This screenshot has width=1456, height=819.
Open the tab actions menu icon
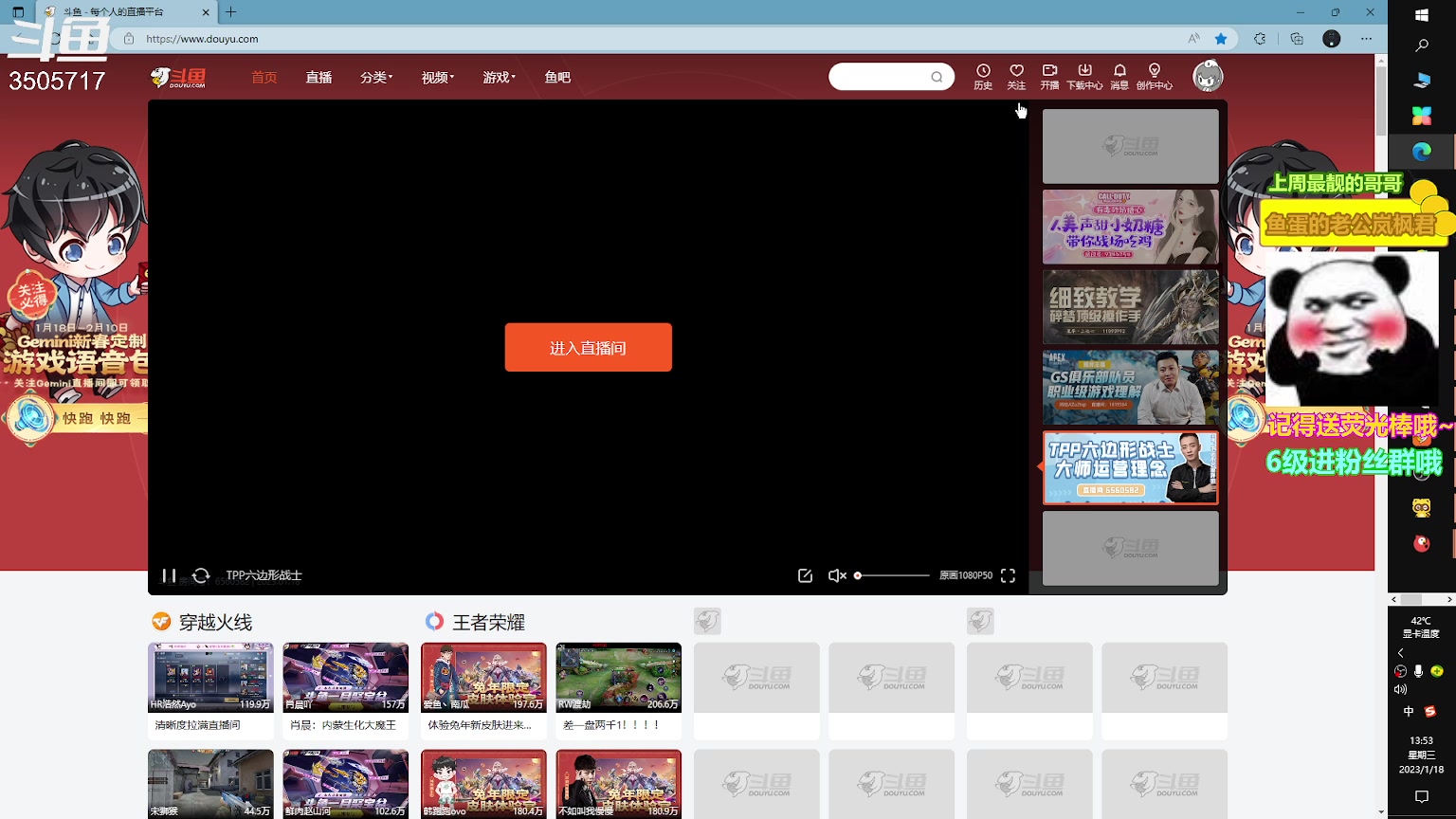click(x=18, y=12)
